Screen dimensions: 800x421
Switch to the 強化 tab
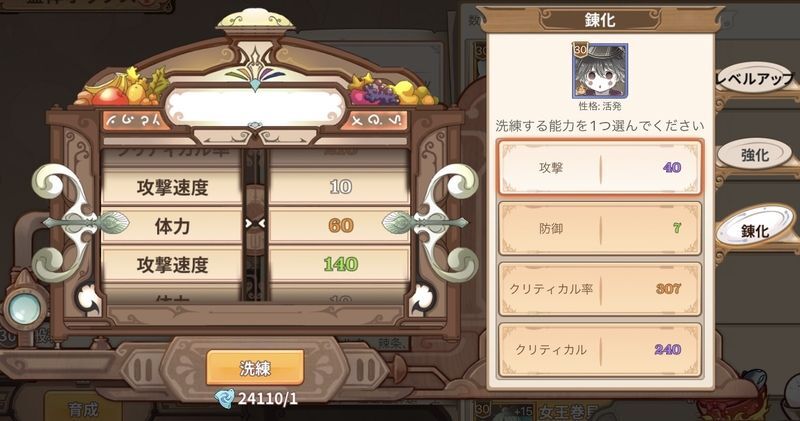tap(755, 155)
